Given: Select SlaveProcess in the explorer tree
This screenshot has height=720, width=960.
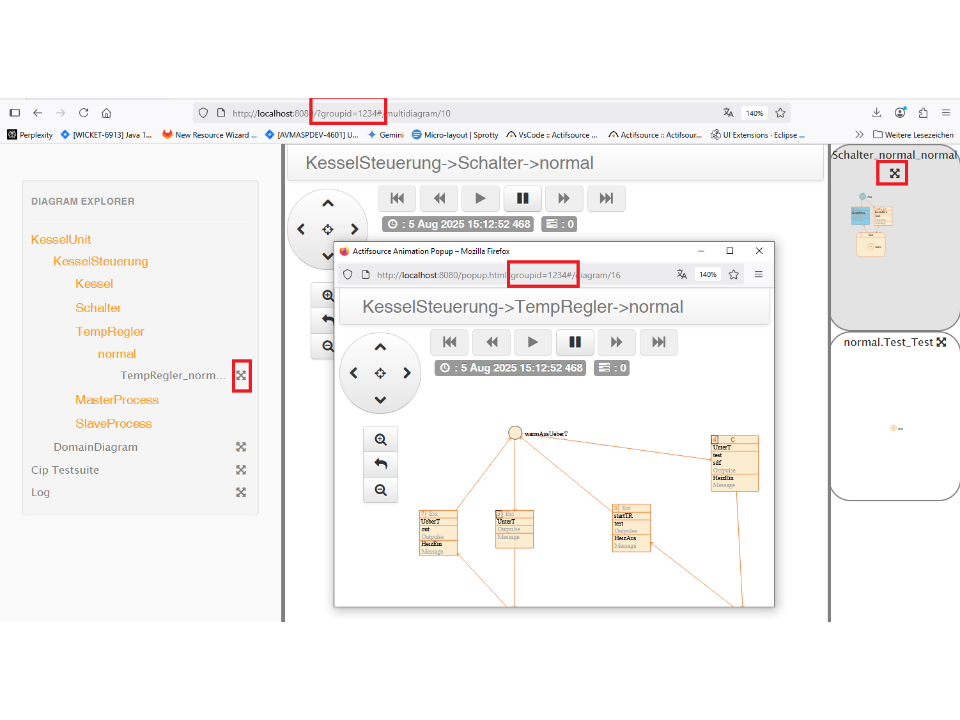Looking at the screenshot, I should pyautogui.click(x=113, y=424).
